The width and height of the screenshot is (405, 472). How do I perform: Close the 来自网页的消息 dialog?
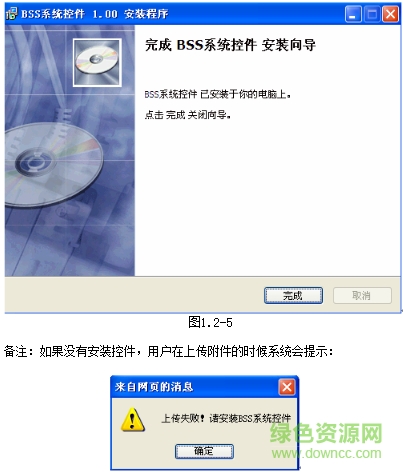(x=287, y=387)
